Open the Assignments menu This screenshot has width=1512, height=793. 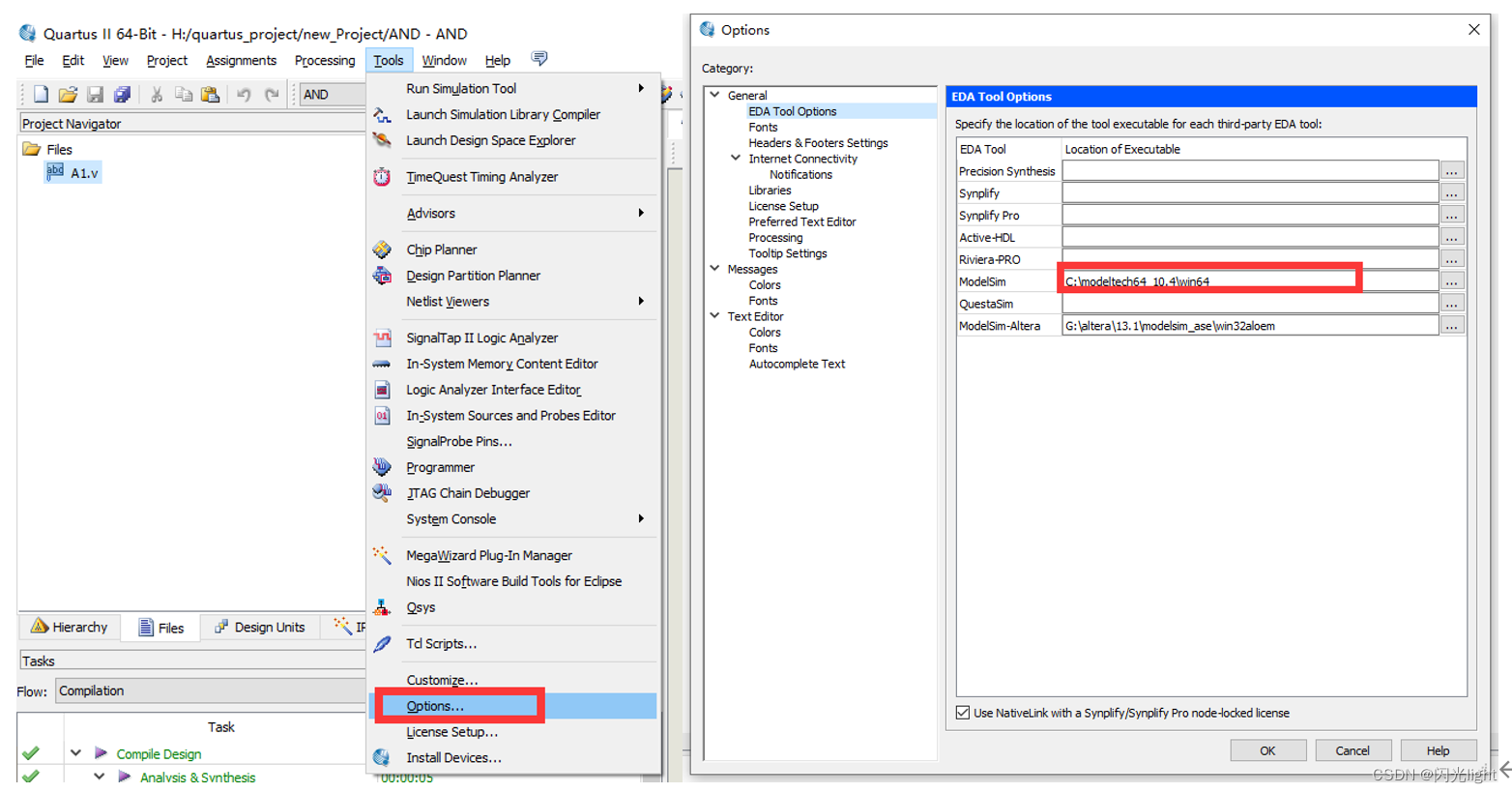point(241,60)
